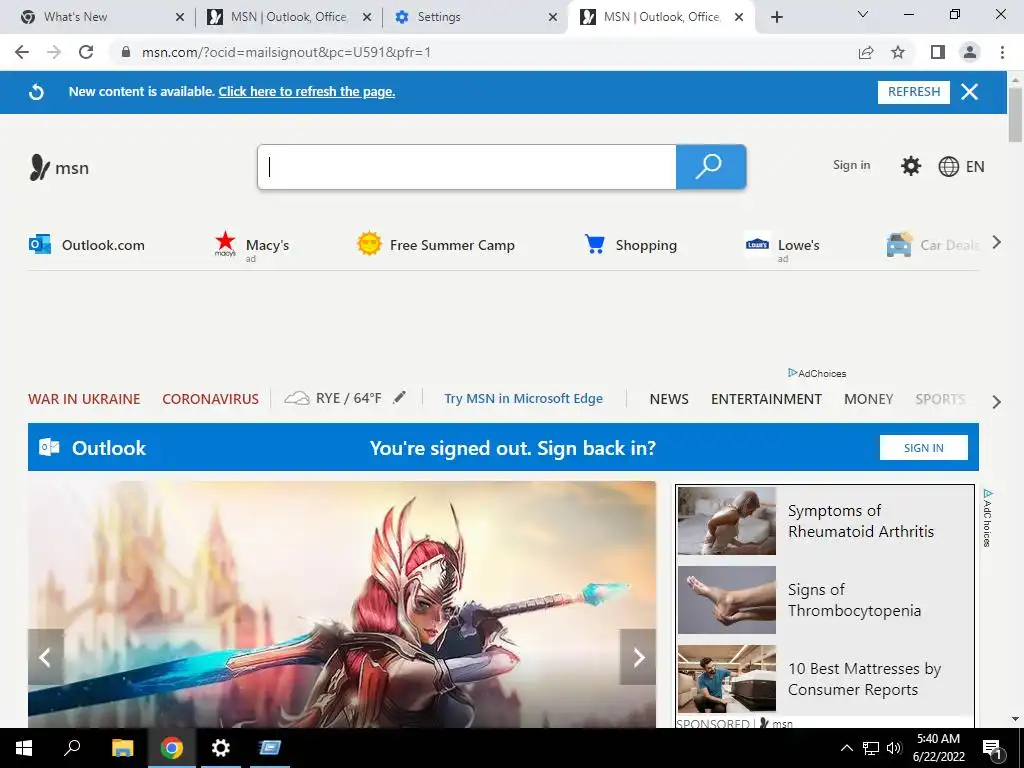This screenshot has height=768, width=1024.
Task: Click the page vertical scrollbar thumb
Action: (1015, 114)
